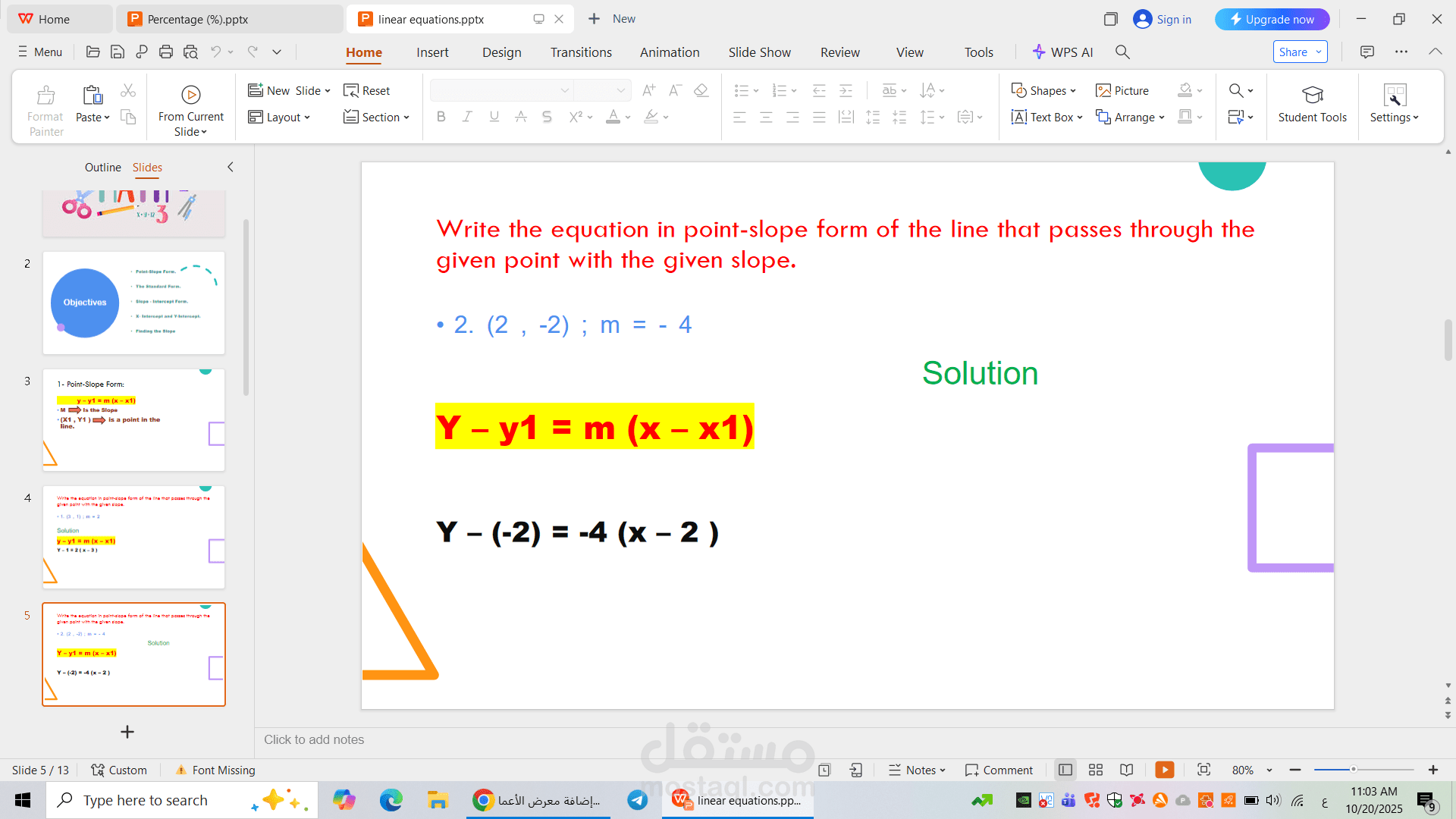Open the main Menu button
Viewport: 1456px width, 819px height.
(40, 52)
